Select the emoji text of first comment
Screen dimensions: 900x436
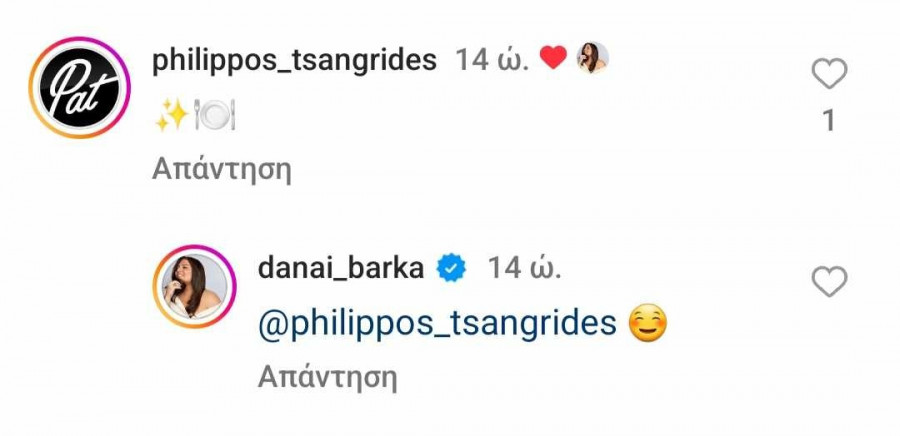pos(195,114)
